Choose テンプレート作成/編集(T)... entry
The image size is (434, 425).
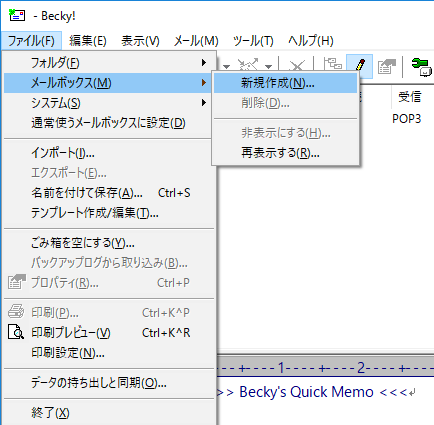[108, 213]
